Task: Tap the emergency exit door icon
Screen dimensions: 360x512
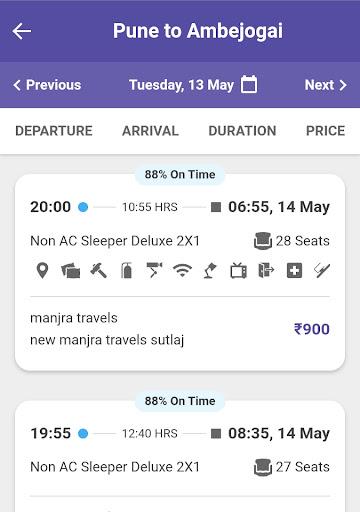Action: coord(266,270)
